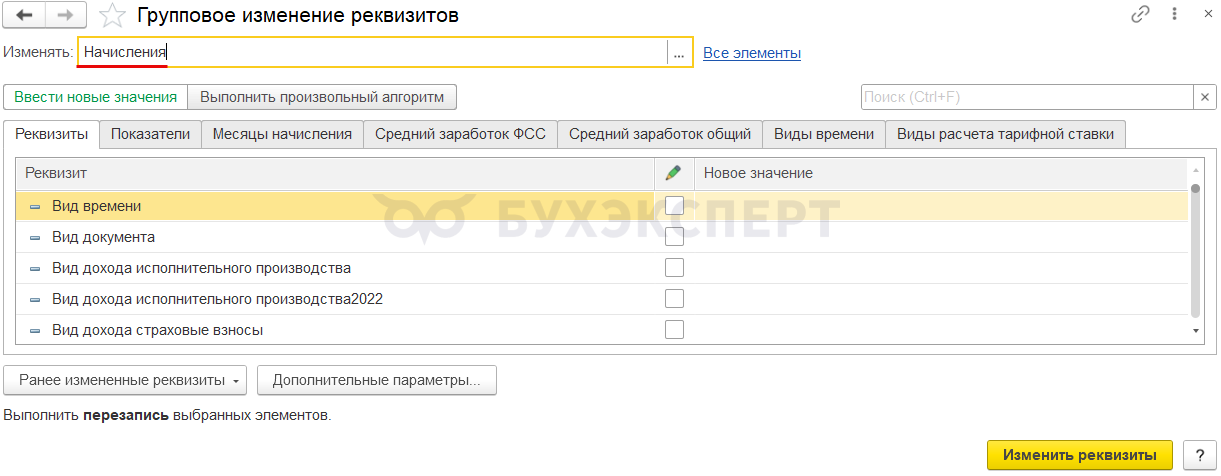This screenshot has width=1221, height=476.
Task: Open Дополнительные параметры dialog
Action: click(377, 381)
